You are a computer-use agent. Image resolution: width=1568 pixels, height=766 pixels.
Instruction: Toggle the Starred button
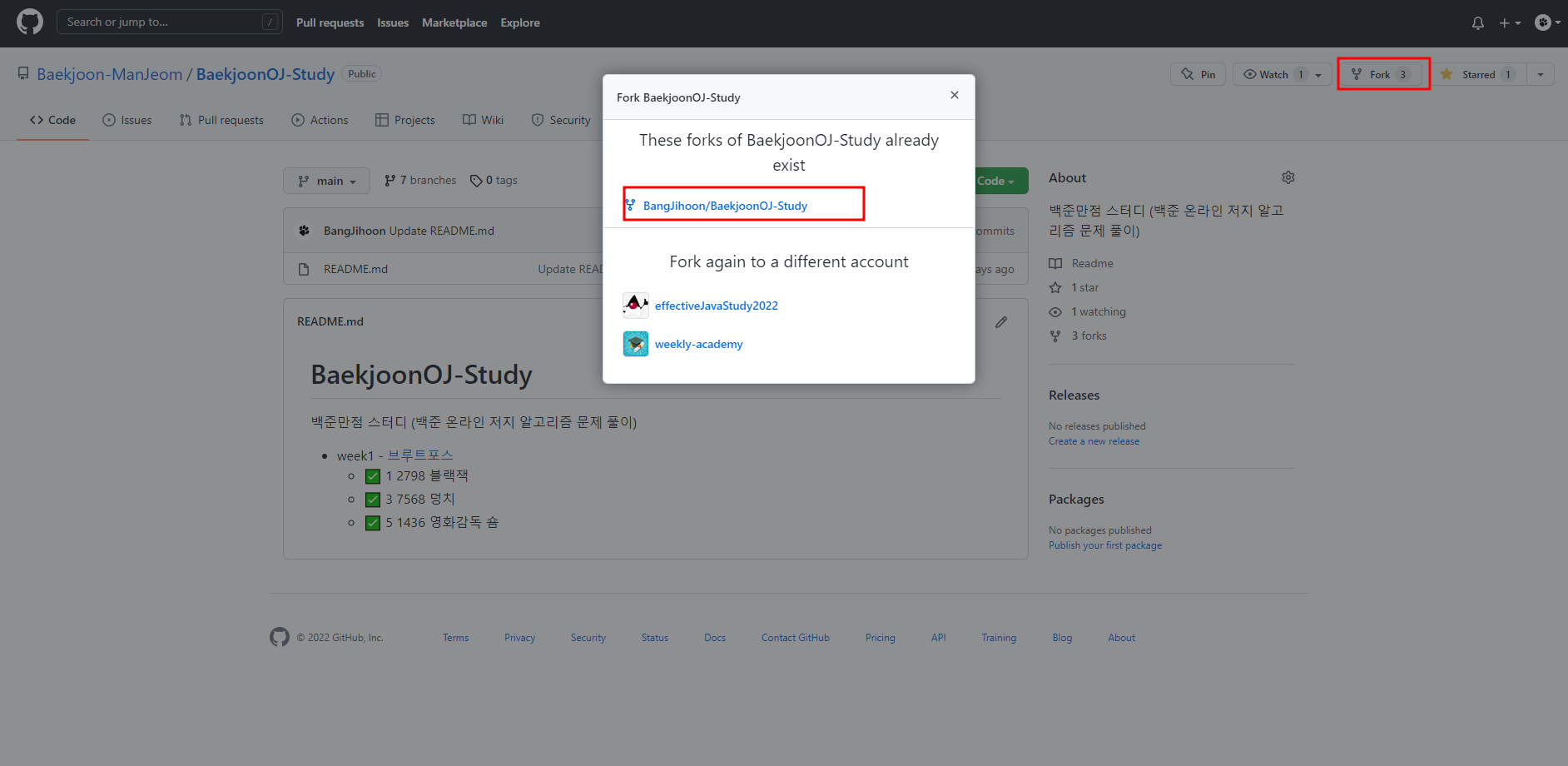(x=1479, y=74)
